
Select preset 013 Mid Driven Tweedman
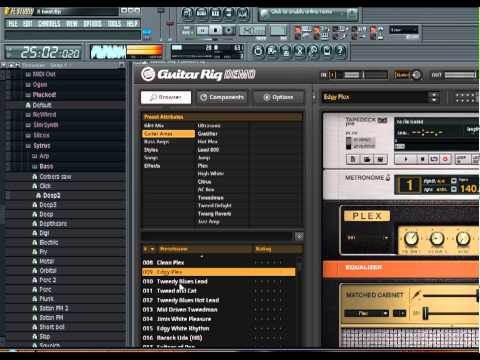click(219, 310)
